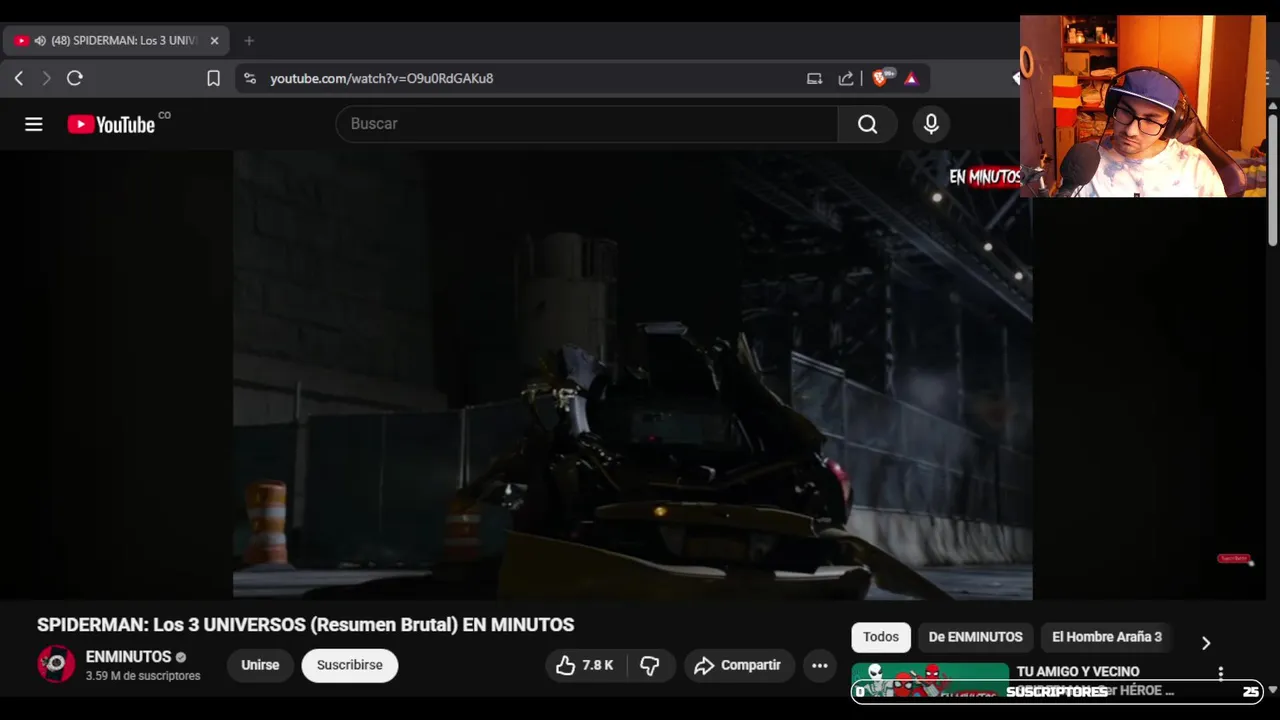Open site settings icon in address bar
The width and height of the screenshot is (1280, 720).
tap(250, 78)
